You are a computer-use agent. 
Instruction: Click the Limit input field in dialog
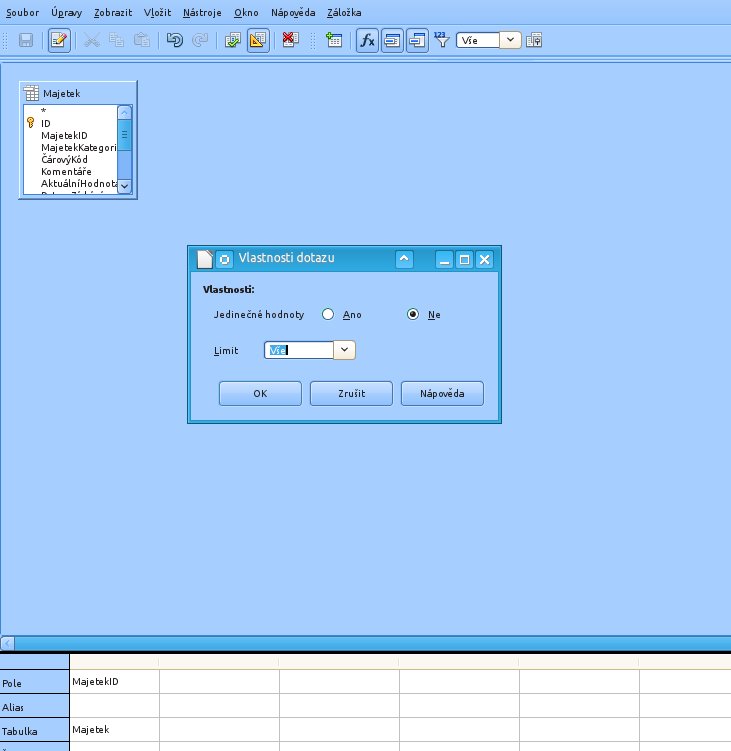(x=299, y=350)
